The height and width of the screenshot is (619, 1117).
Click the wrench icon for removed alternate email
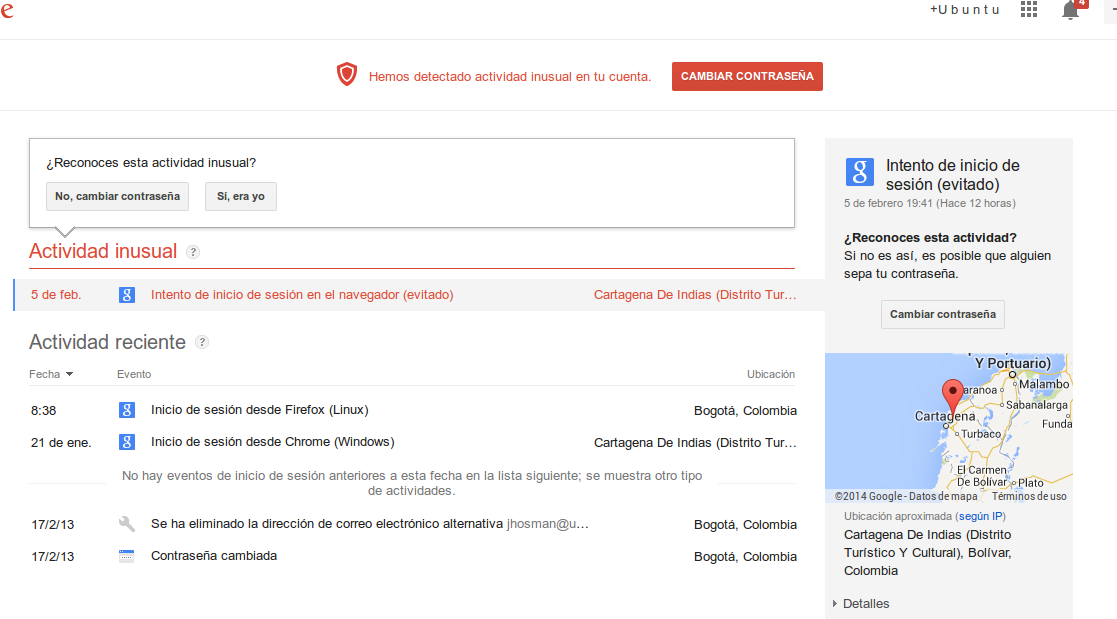127,524
